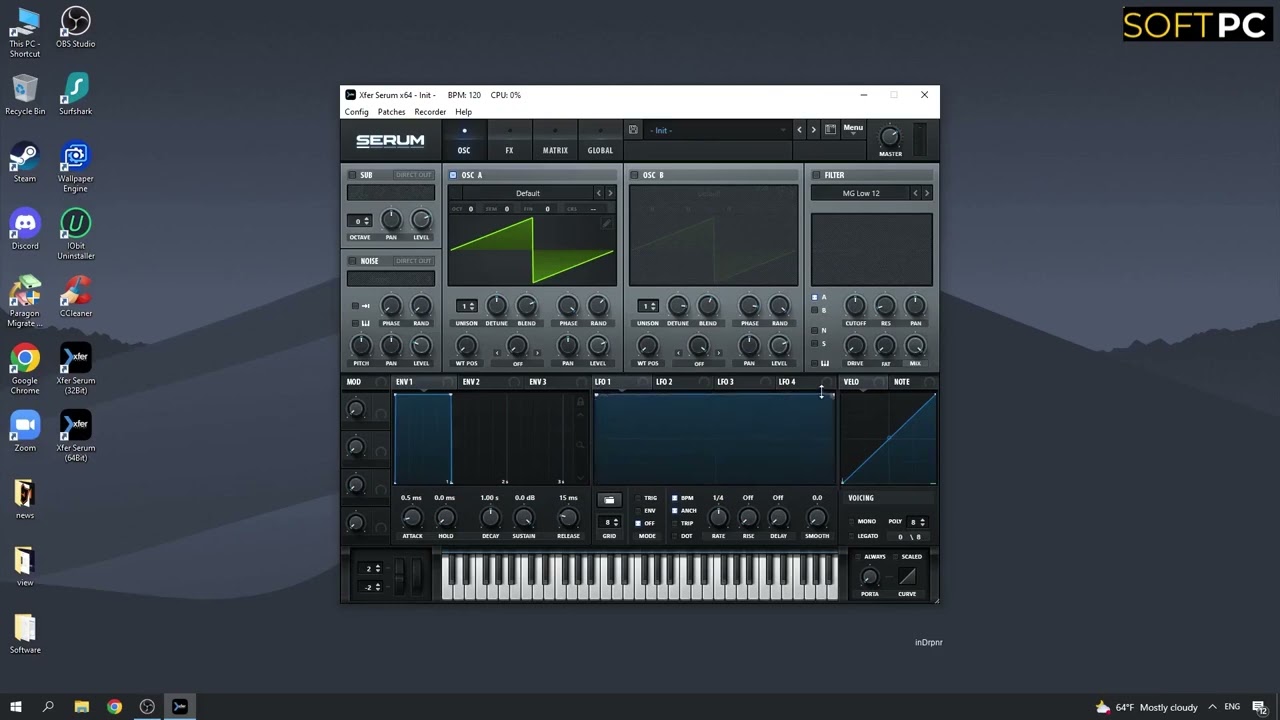
Task: Click the save preset floppy icon
Action: coord(633,130)
